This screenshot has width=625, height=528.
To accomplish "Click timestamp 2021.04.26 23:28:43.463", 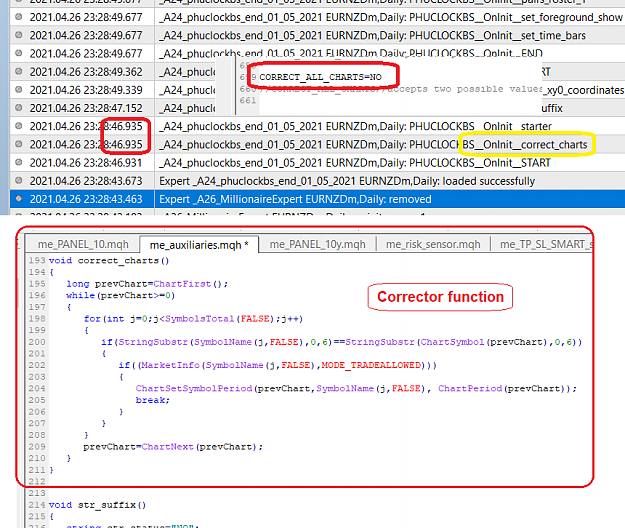I will tap(86, 199).
